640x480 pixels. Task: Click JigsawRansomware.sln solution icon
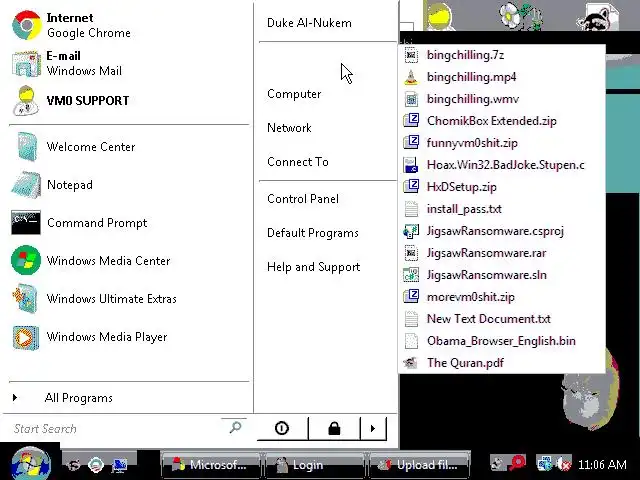[x=411, y=275]
